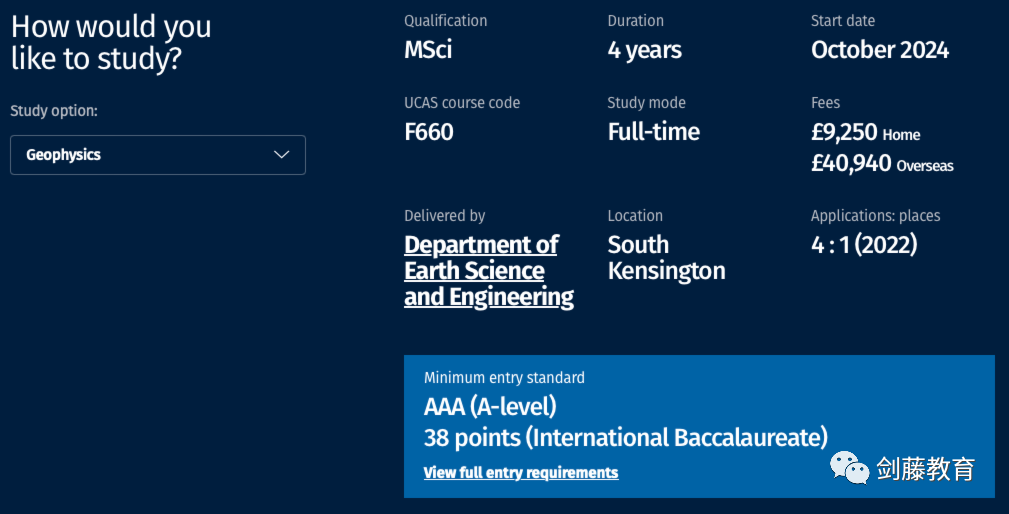
Task: Click the £9,250 Home fee
Action: pos(865,132)
